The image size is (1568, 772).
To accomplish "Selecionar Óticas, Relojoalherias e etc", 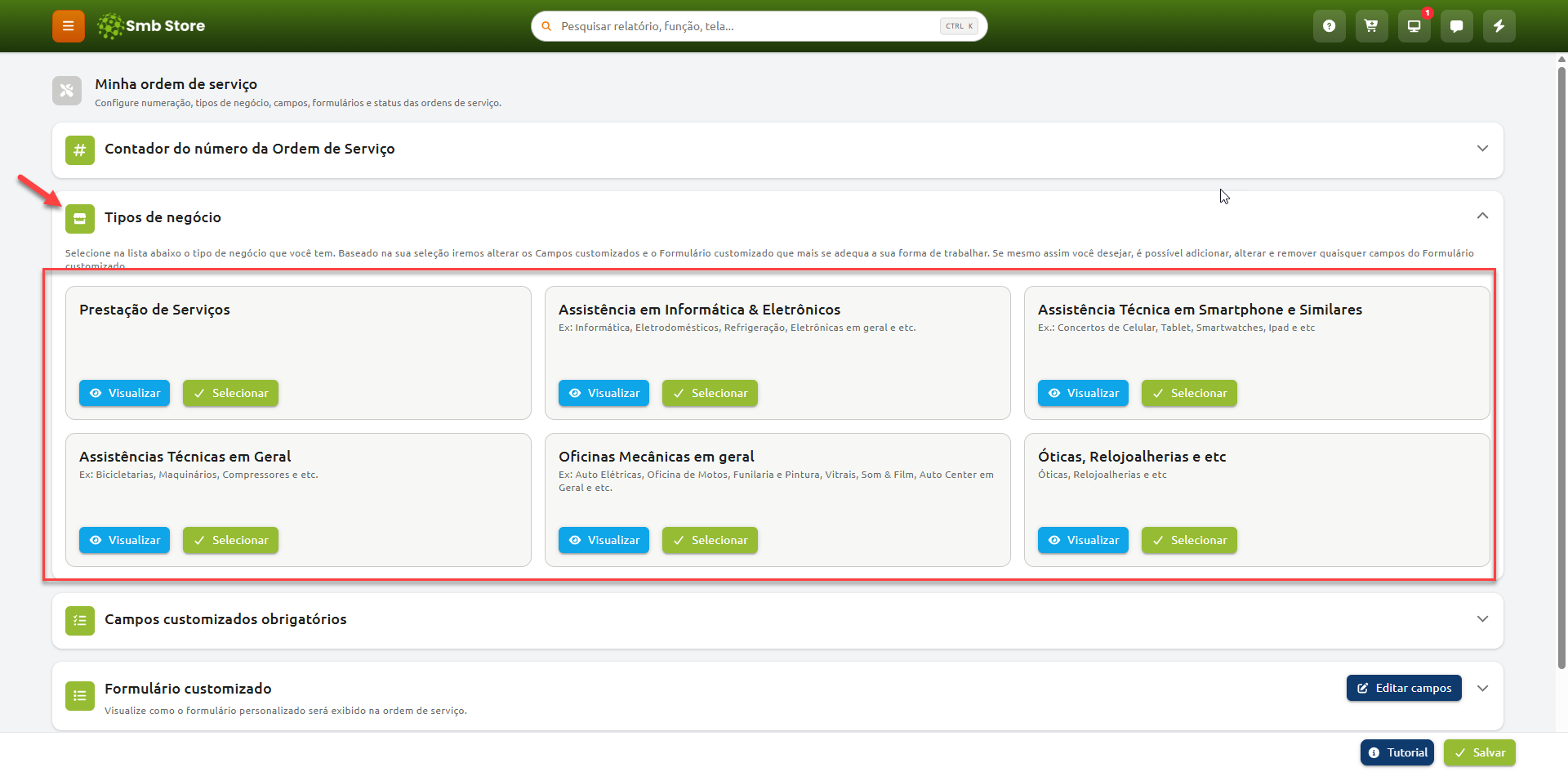I will point(1189,540).
